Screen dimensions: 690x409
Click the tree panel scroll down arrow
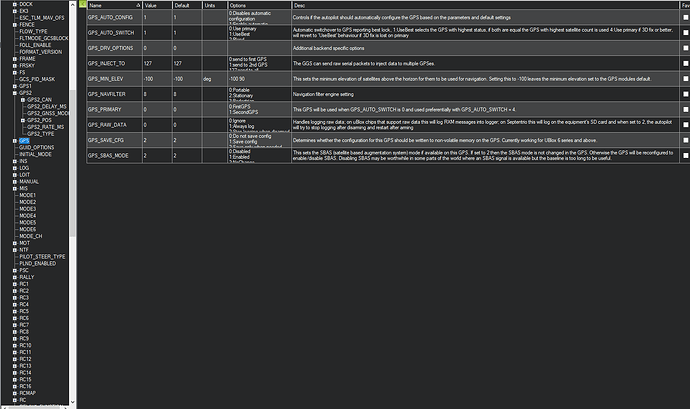point(73,402)
